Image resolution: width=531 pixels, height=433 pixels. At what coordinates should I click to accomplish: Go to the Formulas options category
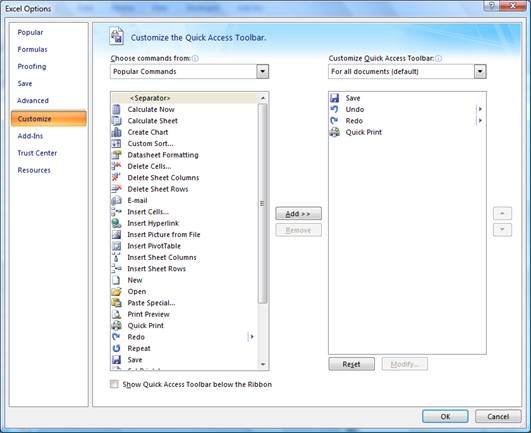point(33,49)
